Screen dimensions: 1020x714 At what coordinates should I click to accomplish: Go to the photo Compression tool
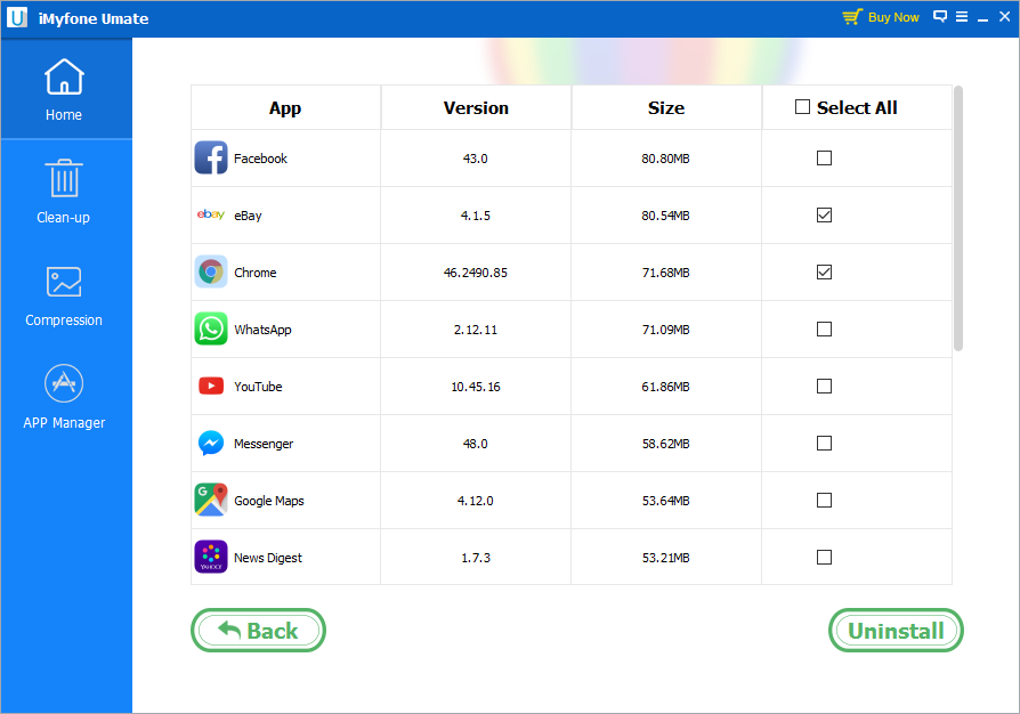[64, 295]
